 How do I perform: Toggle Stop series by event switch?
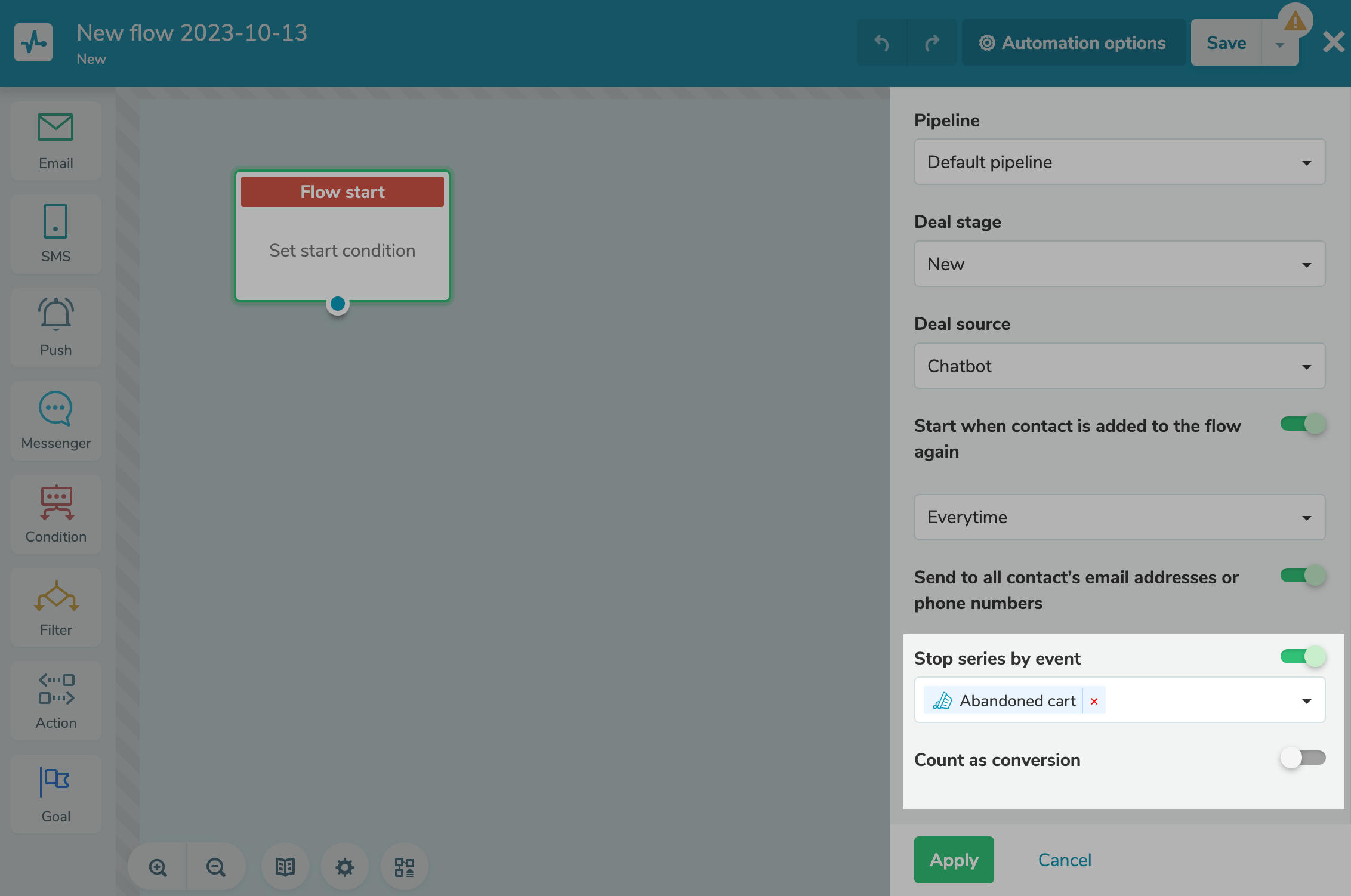1303,657
